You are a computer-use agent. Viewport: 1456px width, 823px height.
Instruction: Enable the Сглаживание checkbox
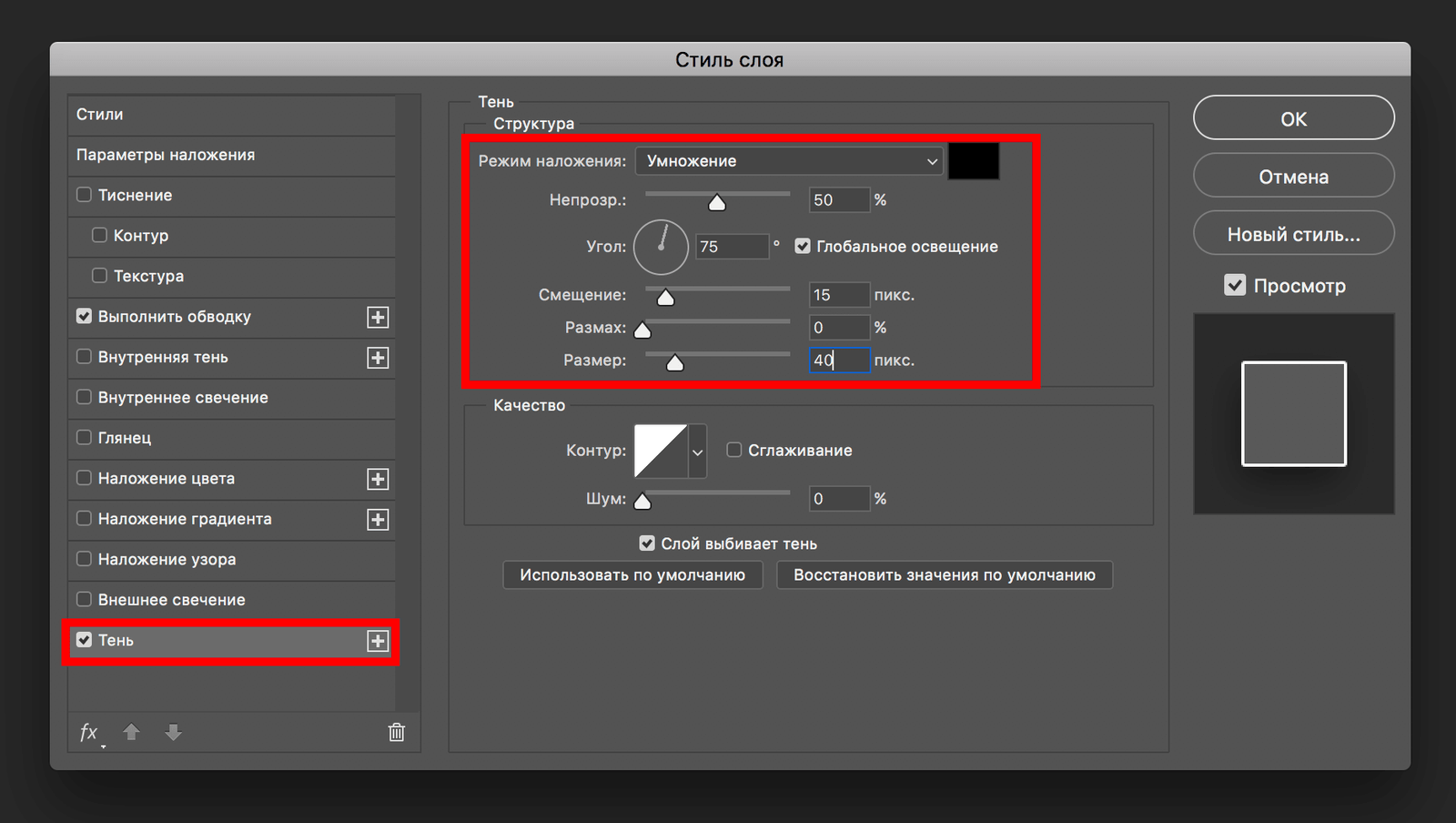pos(734,450)
